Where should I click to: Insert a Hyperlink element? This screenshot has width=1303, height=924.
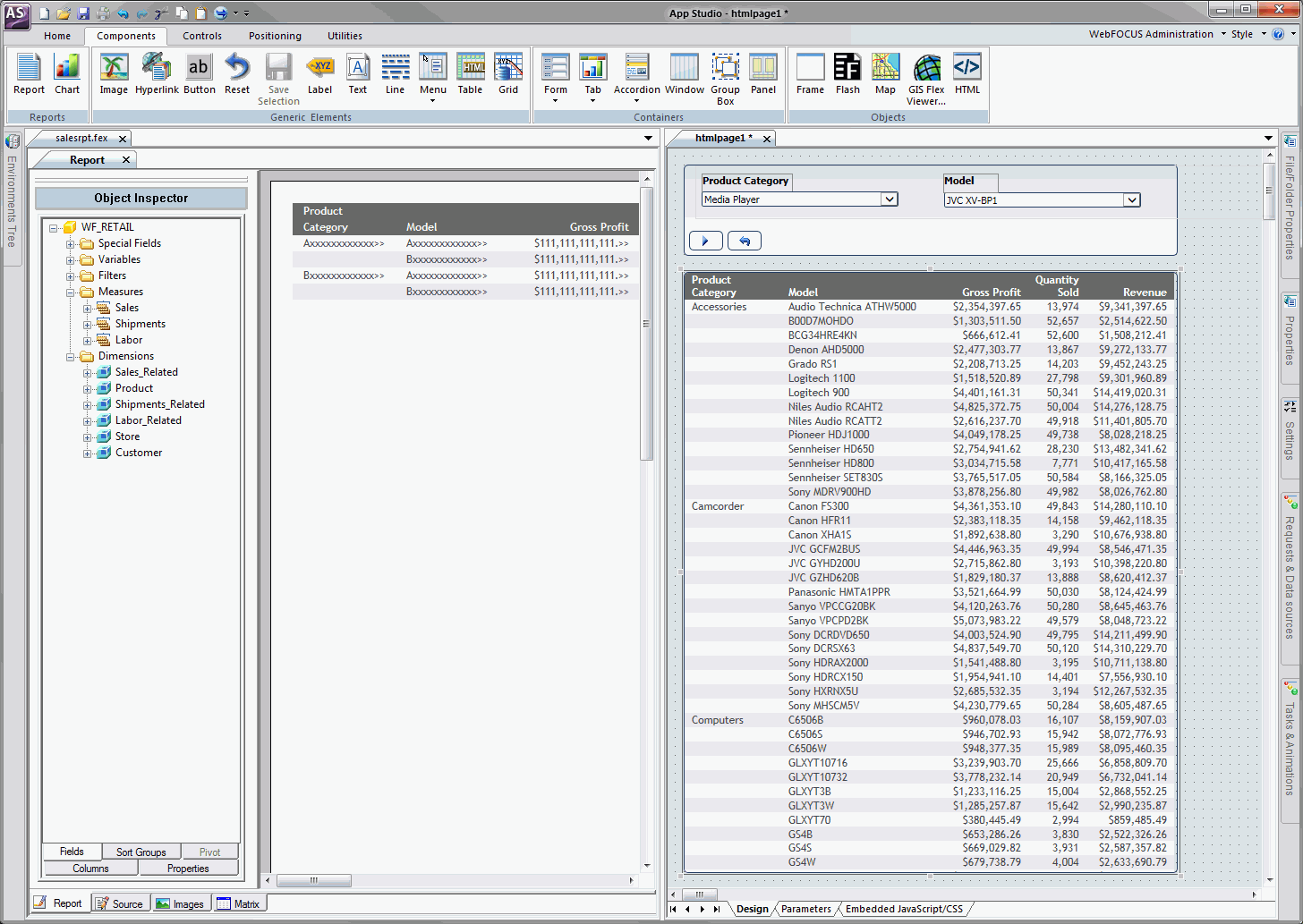157,73
